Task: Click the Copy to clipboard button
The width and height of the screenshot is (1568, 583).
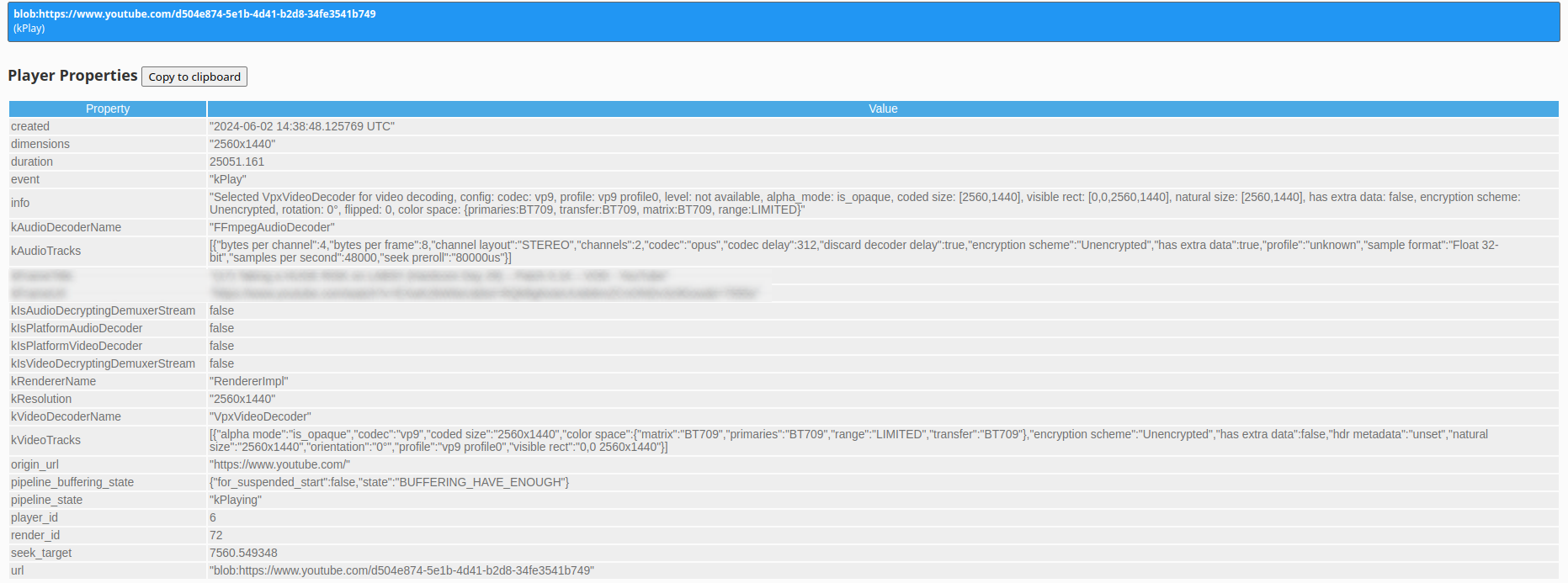Action: pyautogui.click(x=194, y=77)
